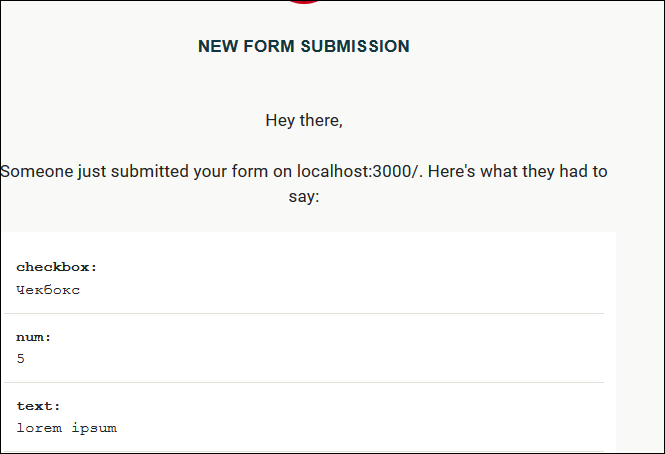Click the divider line below Чекбокс
665x454 pixels.
303,313
